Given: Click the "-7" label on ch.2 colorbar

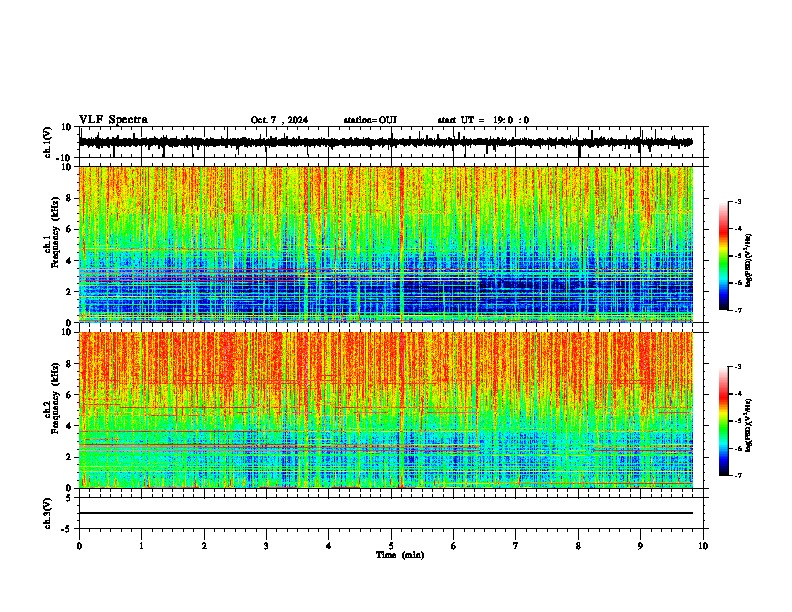Looking at the screenshot, I should point(737,476).
